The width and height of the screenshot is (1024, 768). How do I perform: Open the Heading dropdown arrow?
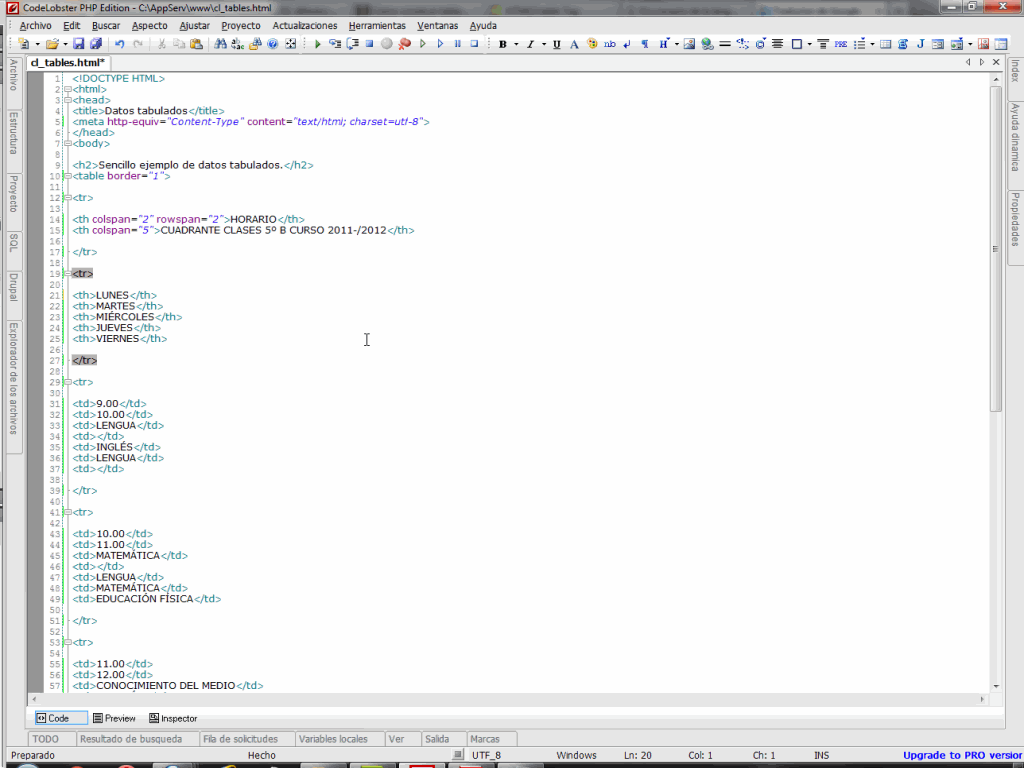click(677, 44)
